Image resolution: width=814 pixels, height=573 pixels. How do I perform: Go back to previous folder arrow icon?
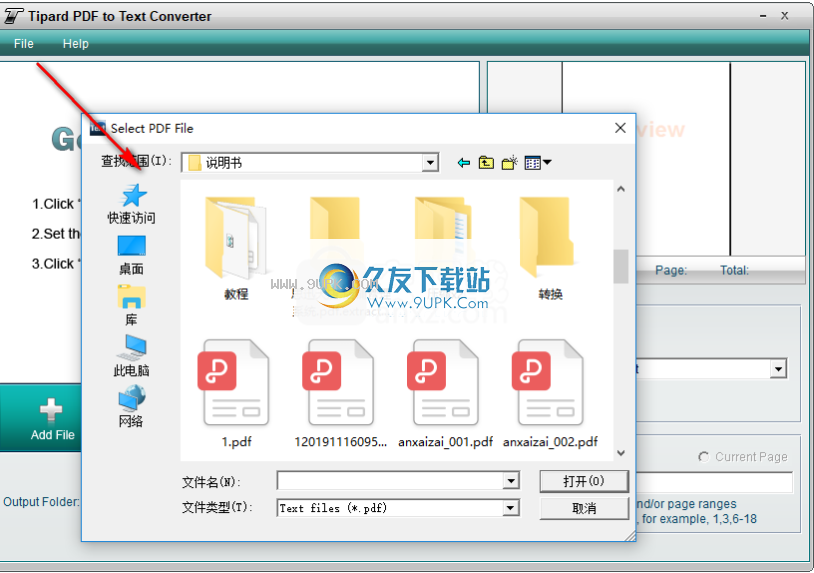coord(464,163)
